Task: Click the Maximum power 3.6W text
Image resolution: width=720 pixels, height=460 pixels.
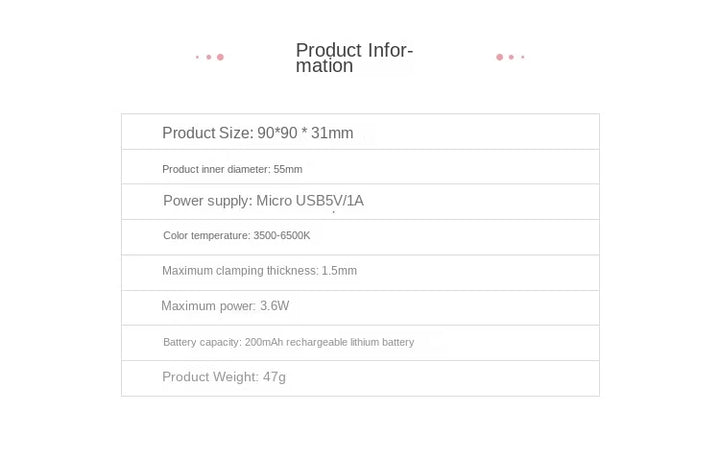Action: (x=225, y=306)
